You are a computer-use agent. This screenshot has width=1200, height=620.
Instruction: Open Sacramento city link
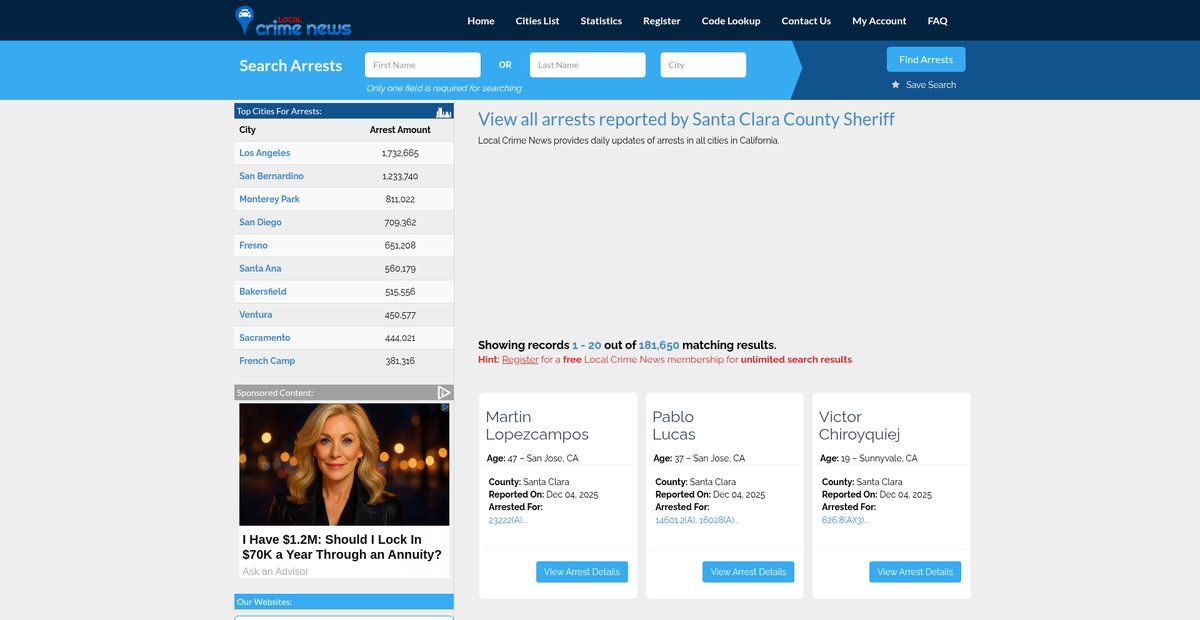point(265,338)
